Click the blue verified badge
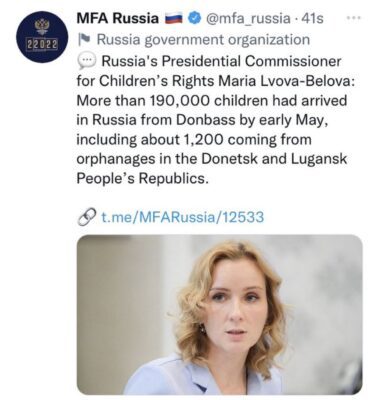Viewport: 379px width, 400px height. click(x=194, y=18)
